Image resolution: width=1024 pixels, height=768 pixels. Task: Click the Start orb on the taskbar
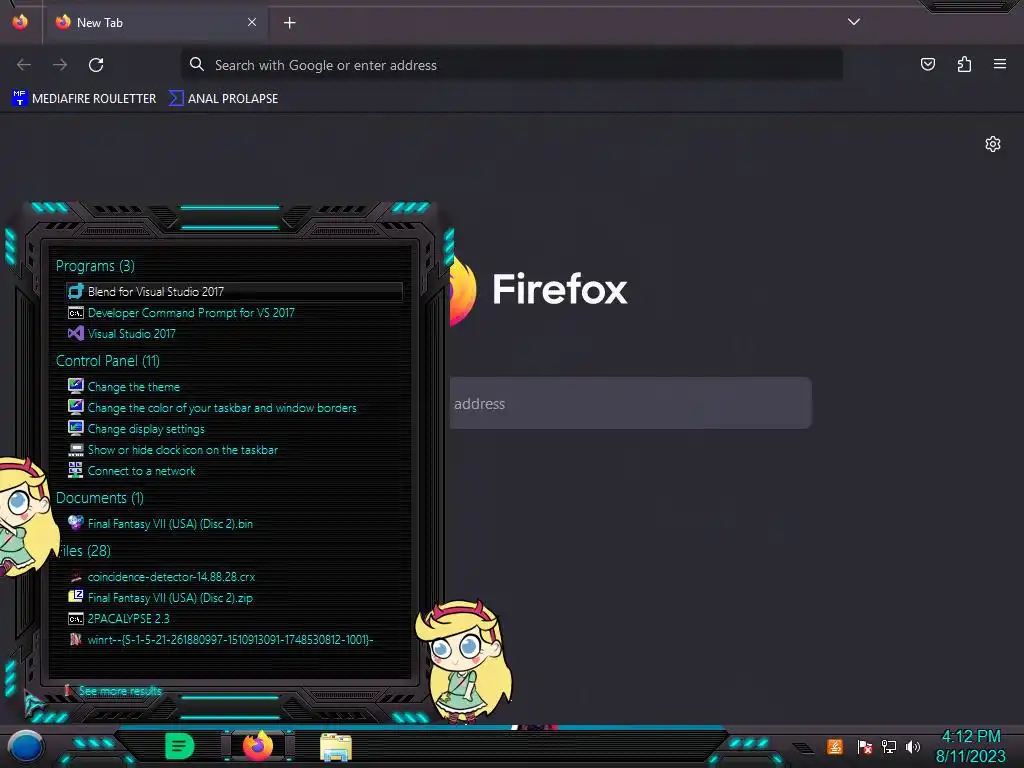pyautogui.click(x=25, y=747)
